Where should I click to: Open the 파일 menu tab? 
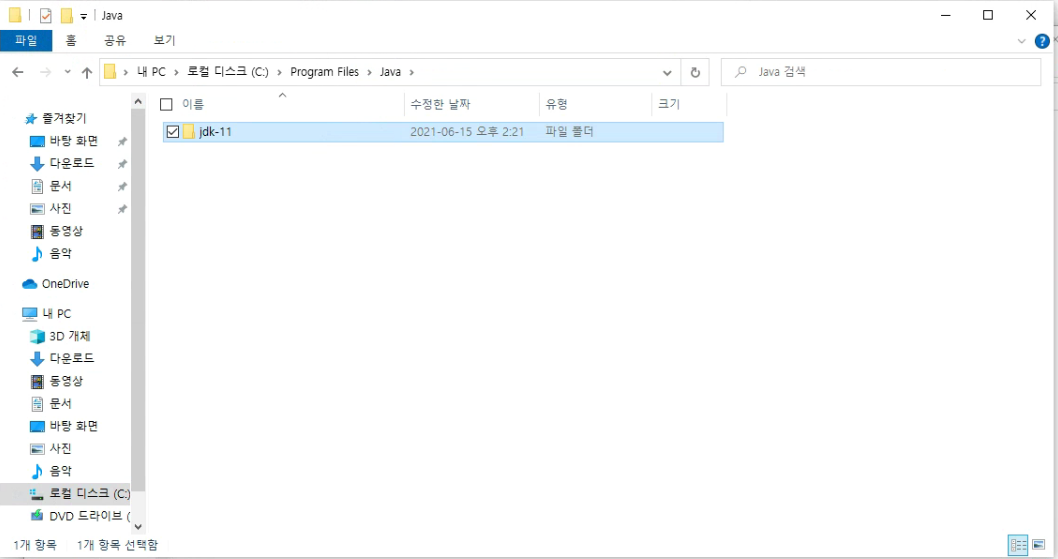tap(26, 41)
